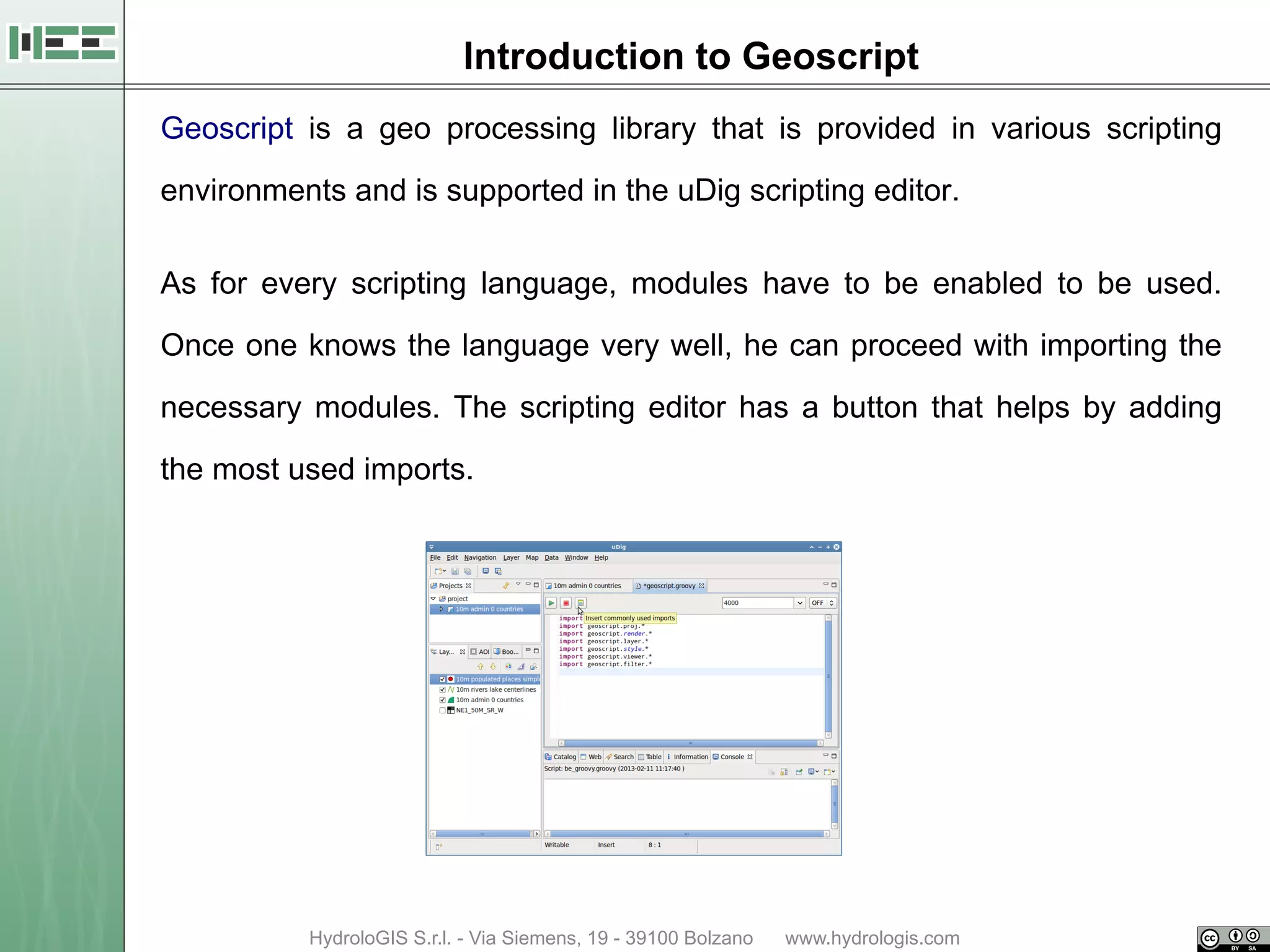The width and height of the screenshot is (1270, 952).
Task: Toggle 10m admin 0 countries layer checkbox
Action: point(442,700)
